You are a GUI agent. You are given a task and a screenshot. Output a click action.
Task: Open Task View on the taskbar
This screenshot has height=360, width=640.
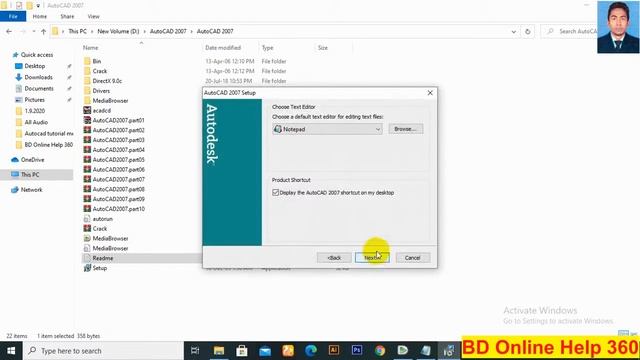pos(195,351)
